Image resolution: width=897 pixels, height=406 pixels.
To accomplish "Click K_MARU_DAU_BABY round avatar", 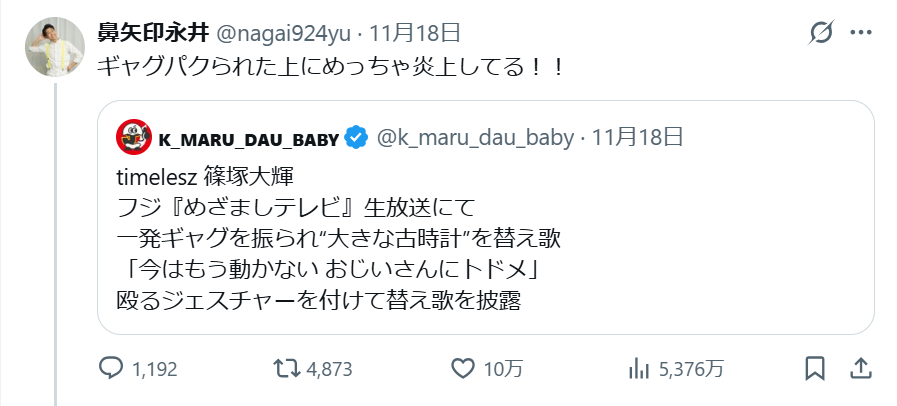I will point(134,137).
